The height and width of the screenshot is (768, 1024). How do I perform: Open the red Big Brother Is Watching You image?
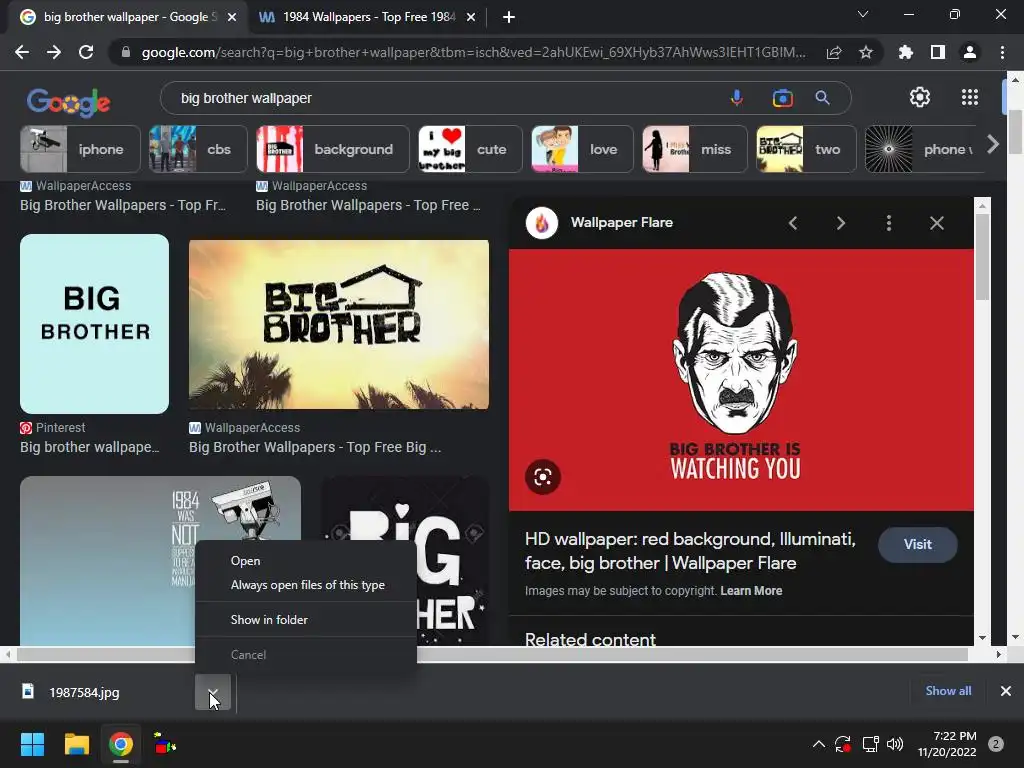tap(741, 380)
